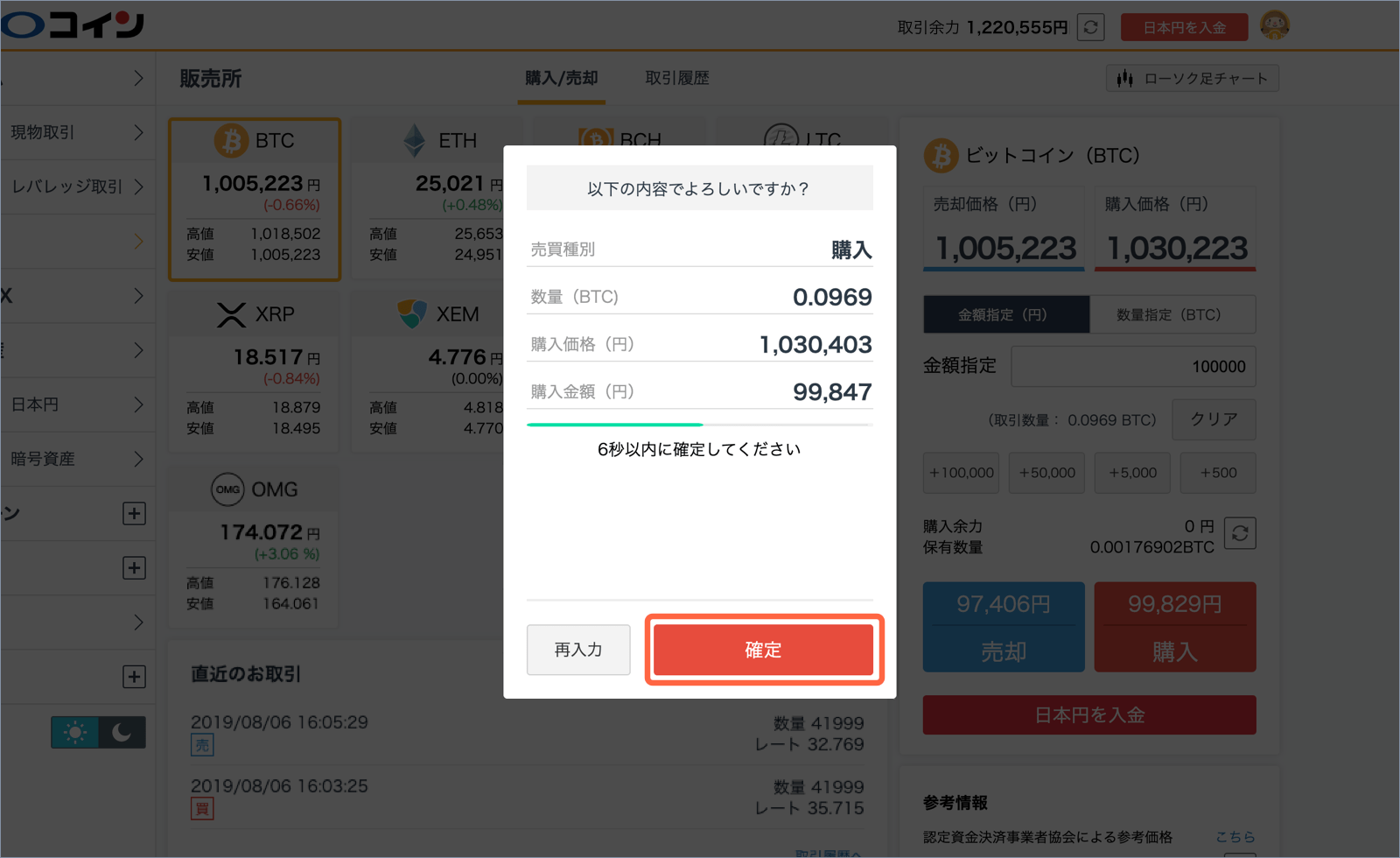The width and height of the screenshot is (1400, 858).
Task: Open the user avatar profile icon
Action: click(1275, 25)
